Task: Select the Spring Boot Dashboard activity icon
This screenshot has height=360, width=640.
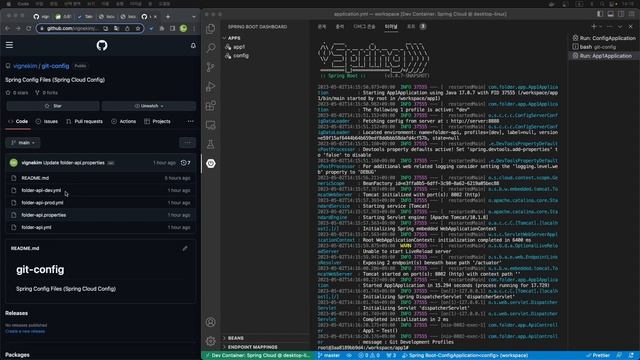Action: 211,163
